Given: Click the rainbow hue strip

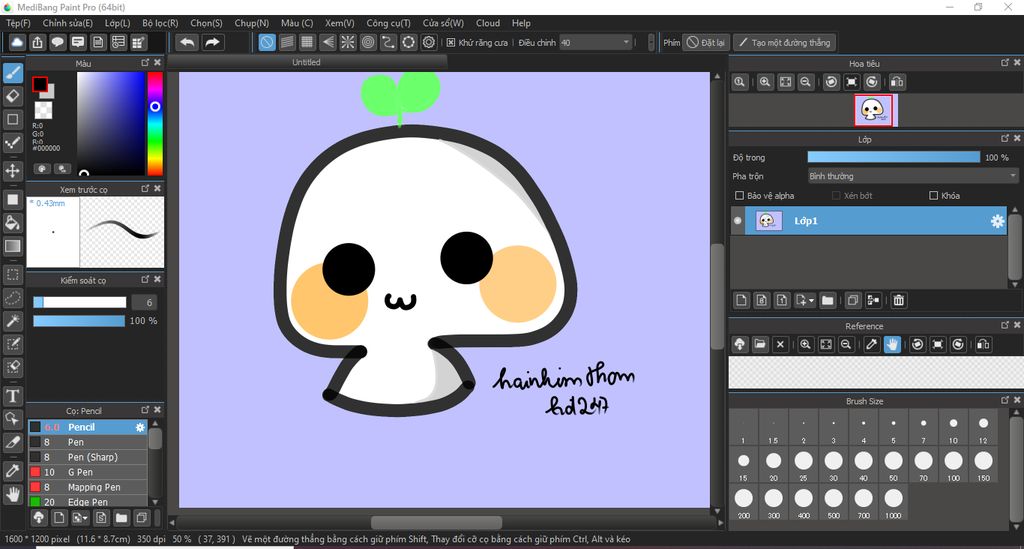Looking at the screenshot, I should click(x=155, y=123).
